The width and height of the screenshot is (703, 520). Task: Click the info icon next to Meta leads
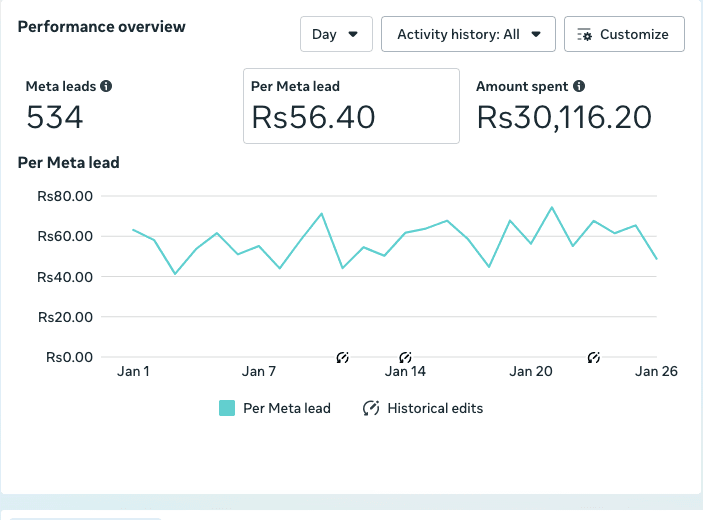pos(106,86)
